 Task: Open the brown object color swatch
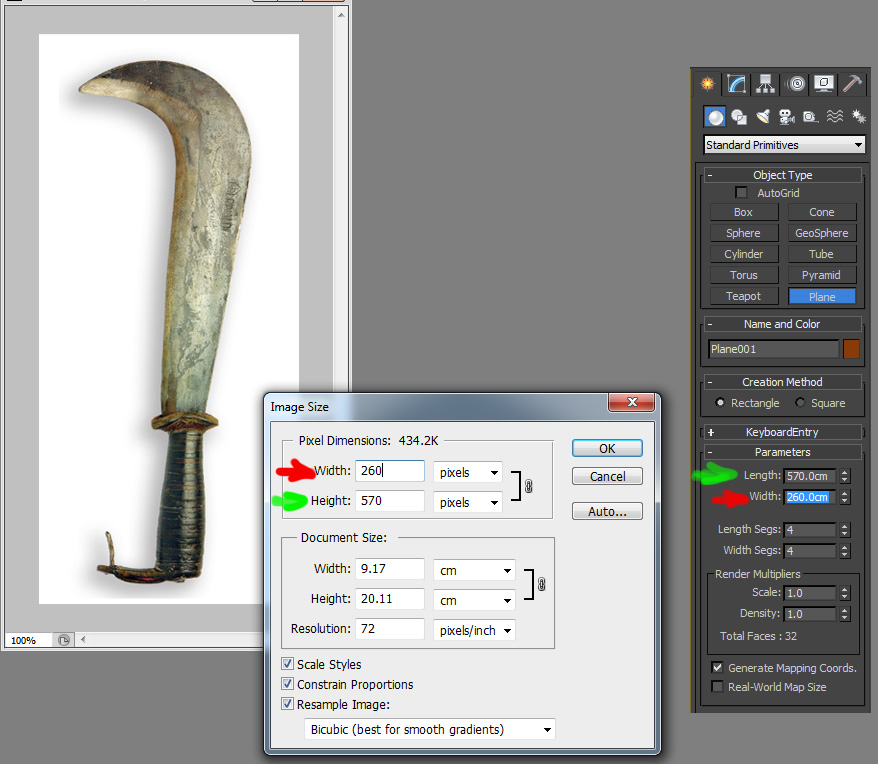coord(851,349)
